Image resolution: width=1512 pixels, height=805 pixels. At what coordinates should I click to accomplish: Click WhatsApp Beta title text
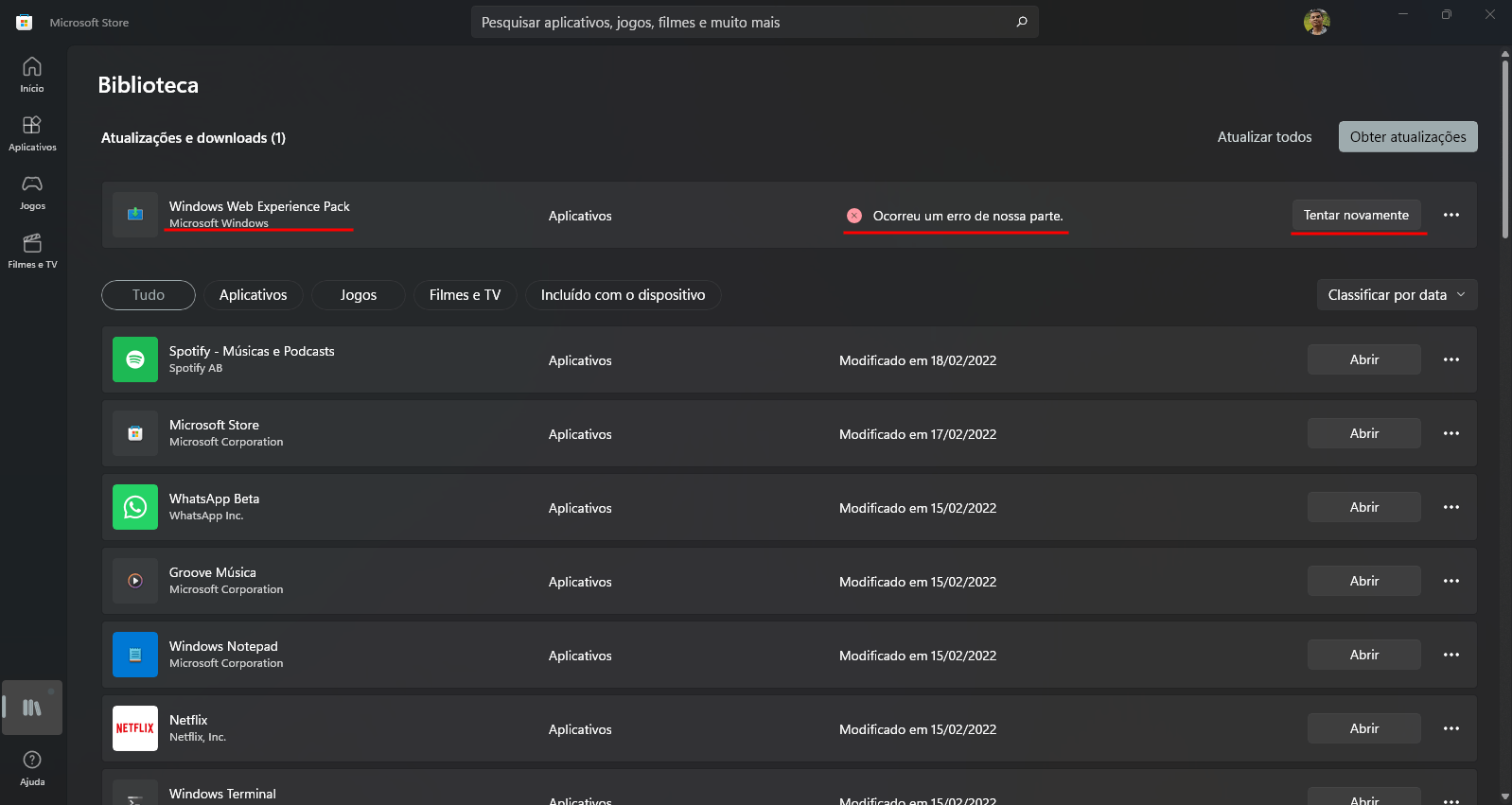coord(214,499)
